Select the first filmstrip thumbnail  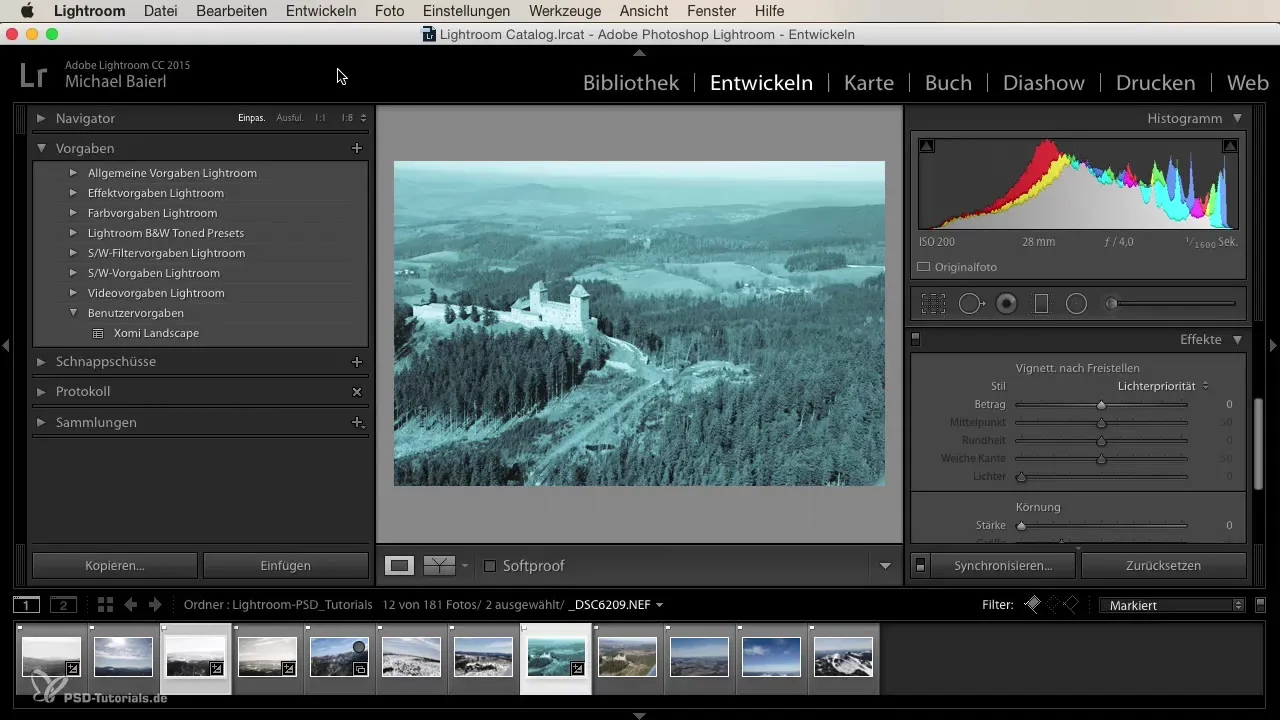pyautogui.click(x=51, y=657)
